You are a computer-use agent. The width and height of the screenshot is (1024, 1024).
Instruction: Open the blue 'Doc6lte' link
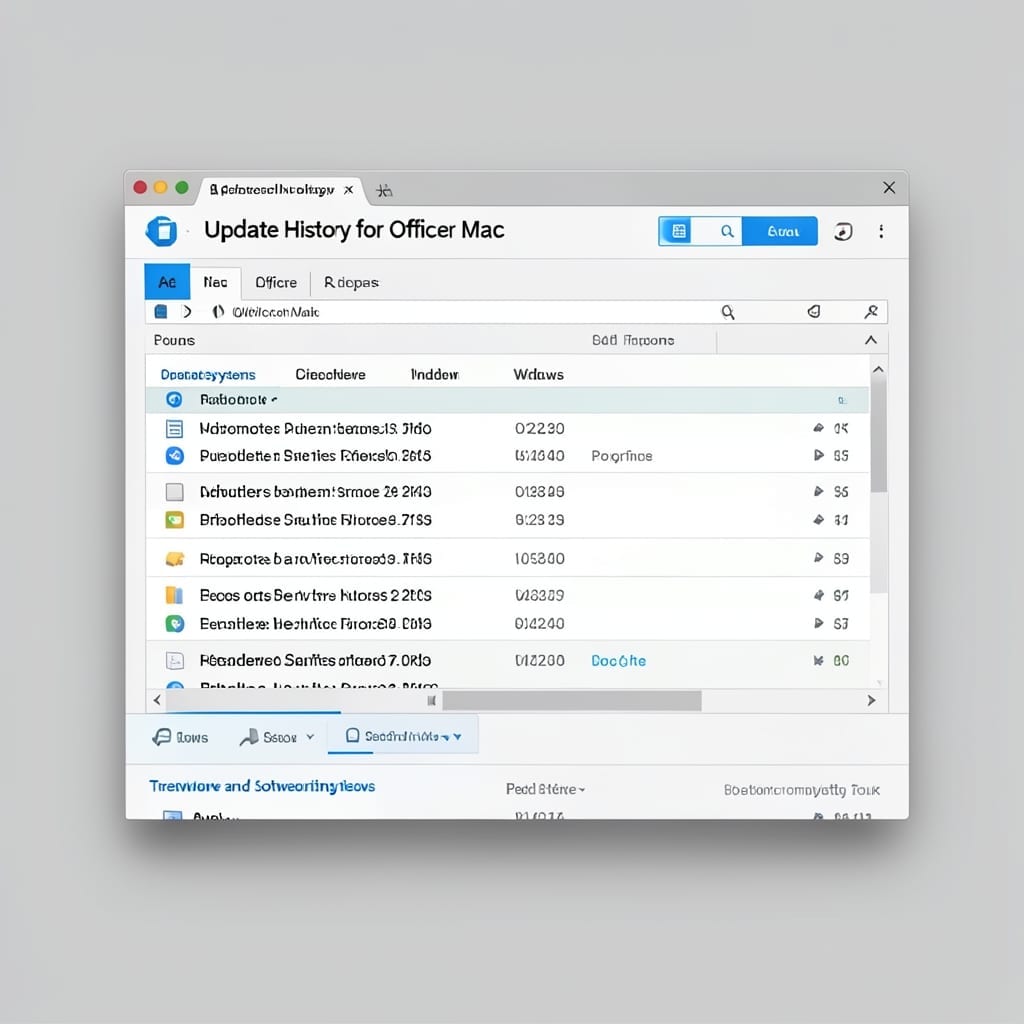pos(618,661)
